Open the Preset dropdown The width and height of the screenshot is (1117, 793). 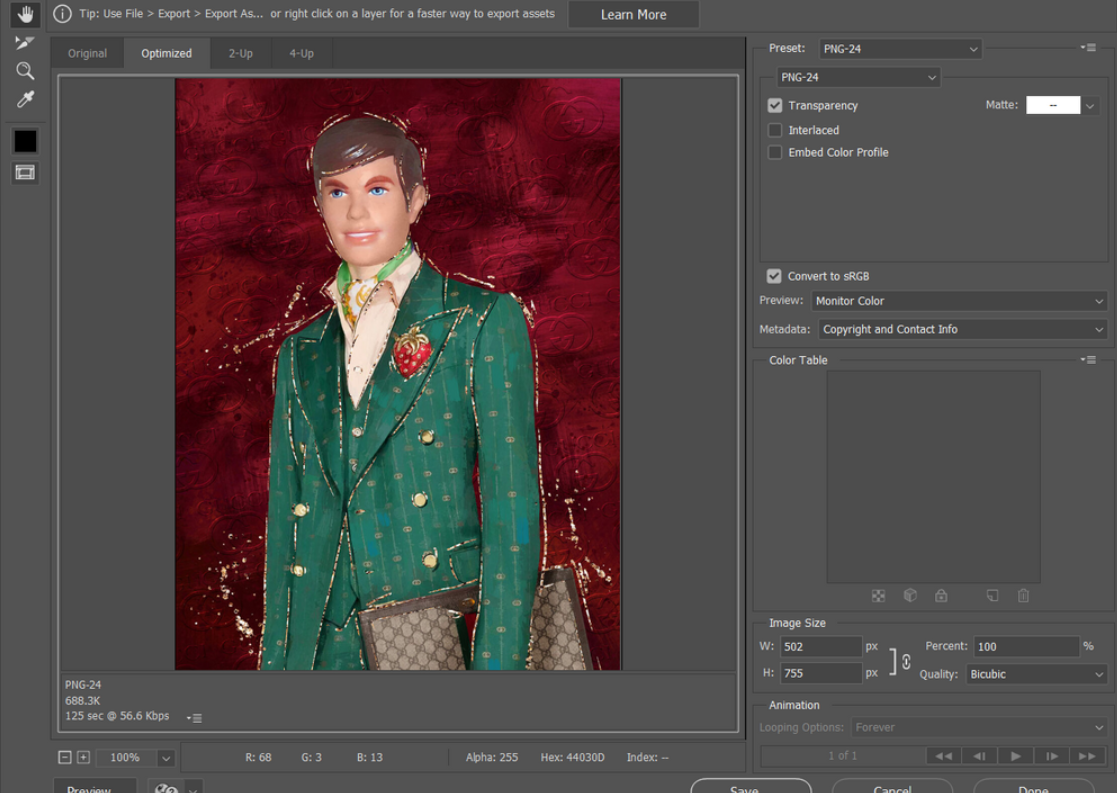(900, 48)
